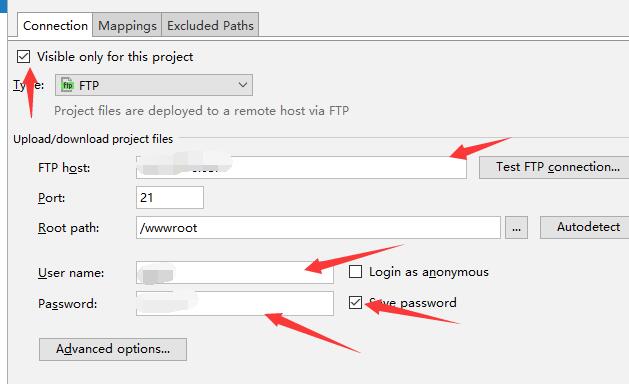This screenshot has height=384, width=629.
Task: Enable Login as anonymous checkbox
Action: [355, 272]
